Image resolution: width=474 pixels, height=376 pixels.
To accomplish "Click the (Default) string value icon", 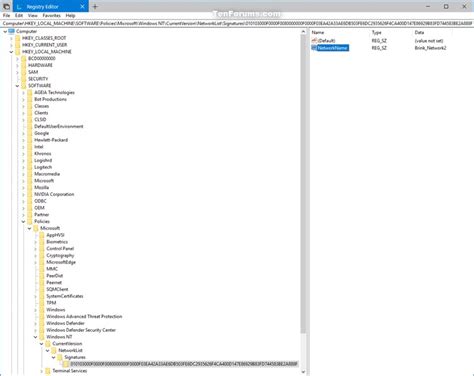I will (314, 41).
